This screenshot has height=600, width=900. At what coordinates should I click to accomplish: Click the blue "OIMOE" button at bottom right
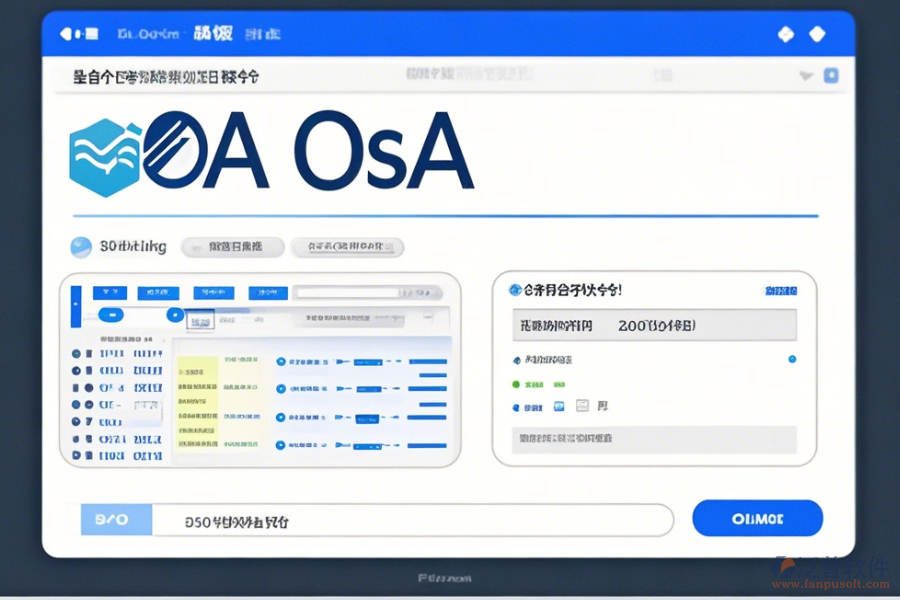pyautogui.click(x=757, y=518)
